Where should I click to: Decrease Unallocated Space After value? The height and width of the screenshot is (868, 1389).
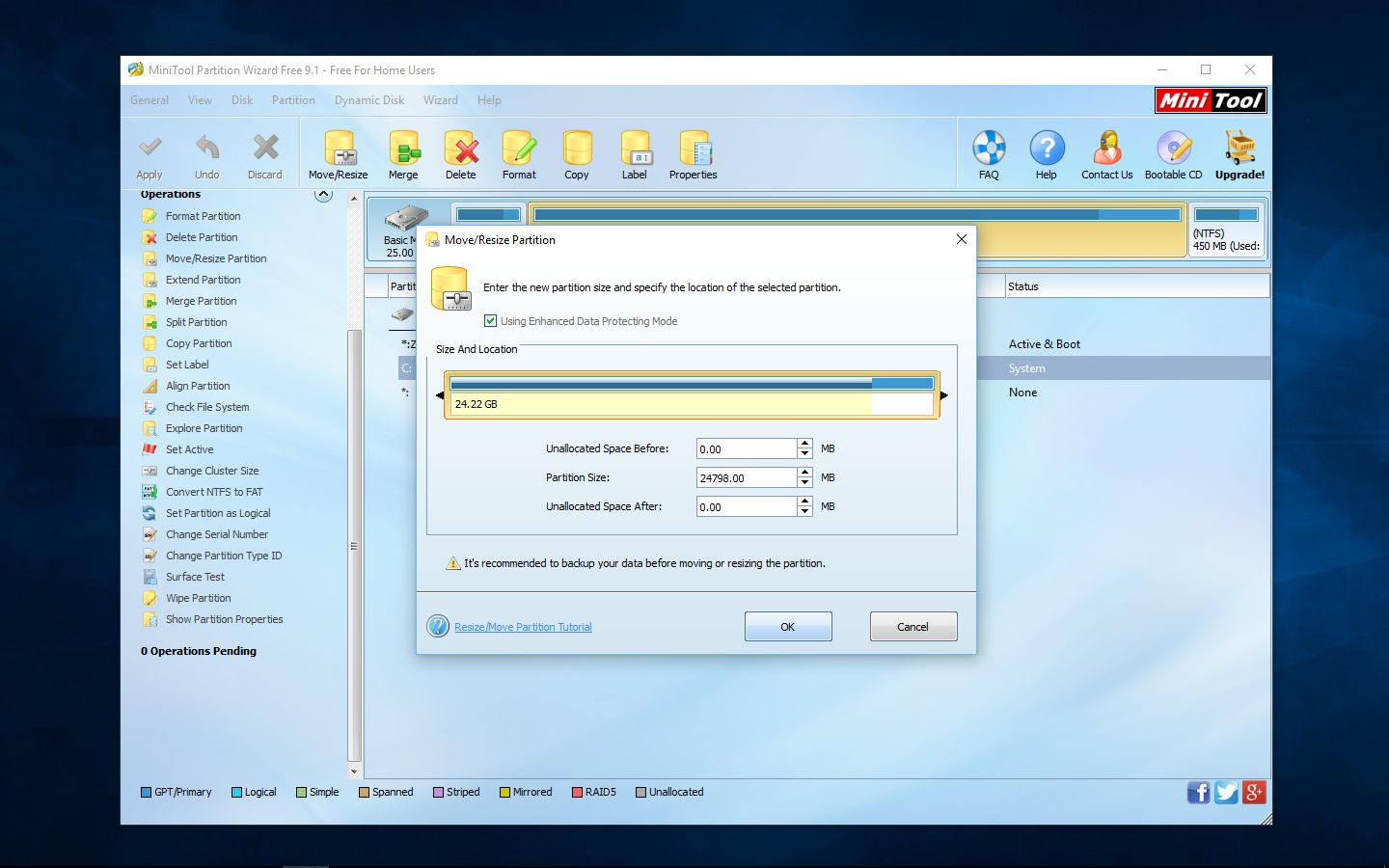pos(804,511)
